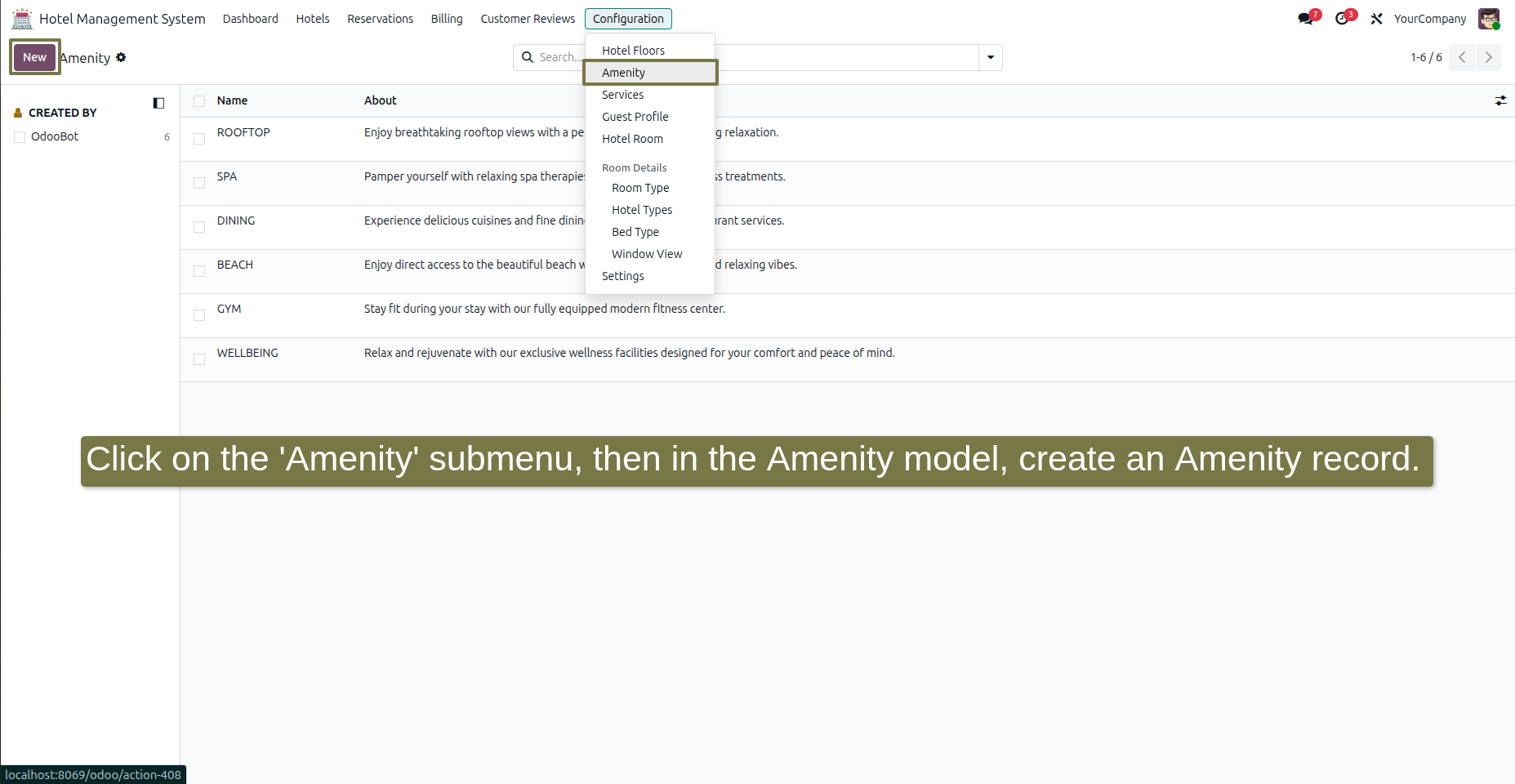Open the Billing menu
Viewport: 1515px width, 784px height.
[447, 19]
